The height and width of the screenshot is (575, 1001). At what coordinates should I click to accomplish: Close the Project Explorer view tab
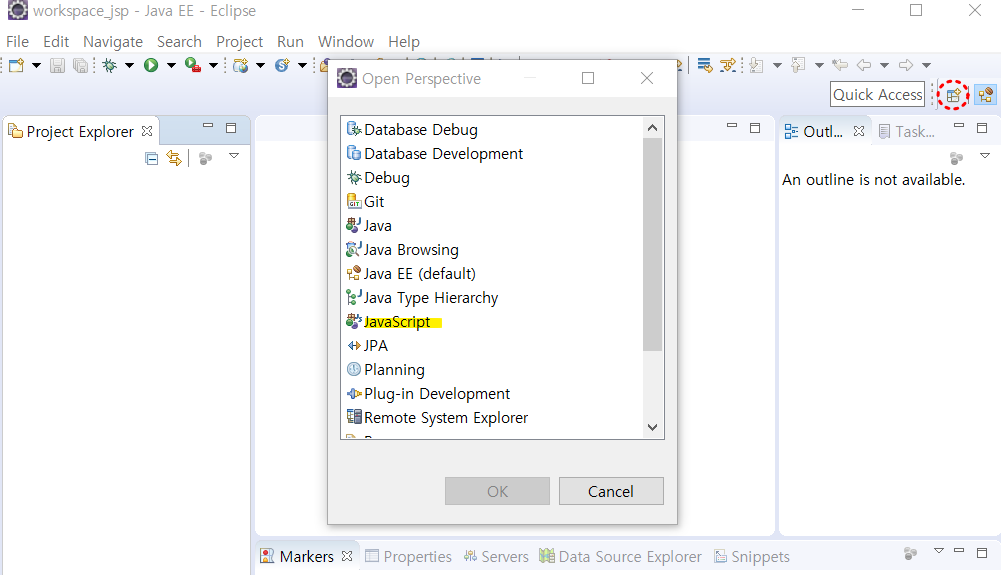coord(147,131)
